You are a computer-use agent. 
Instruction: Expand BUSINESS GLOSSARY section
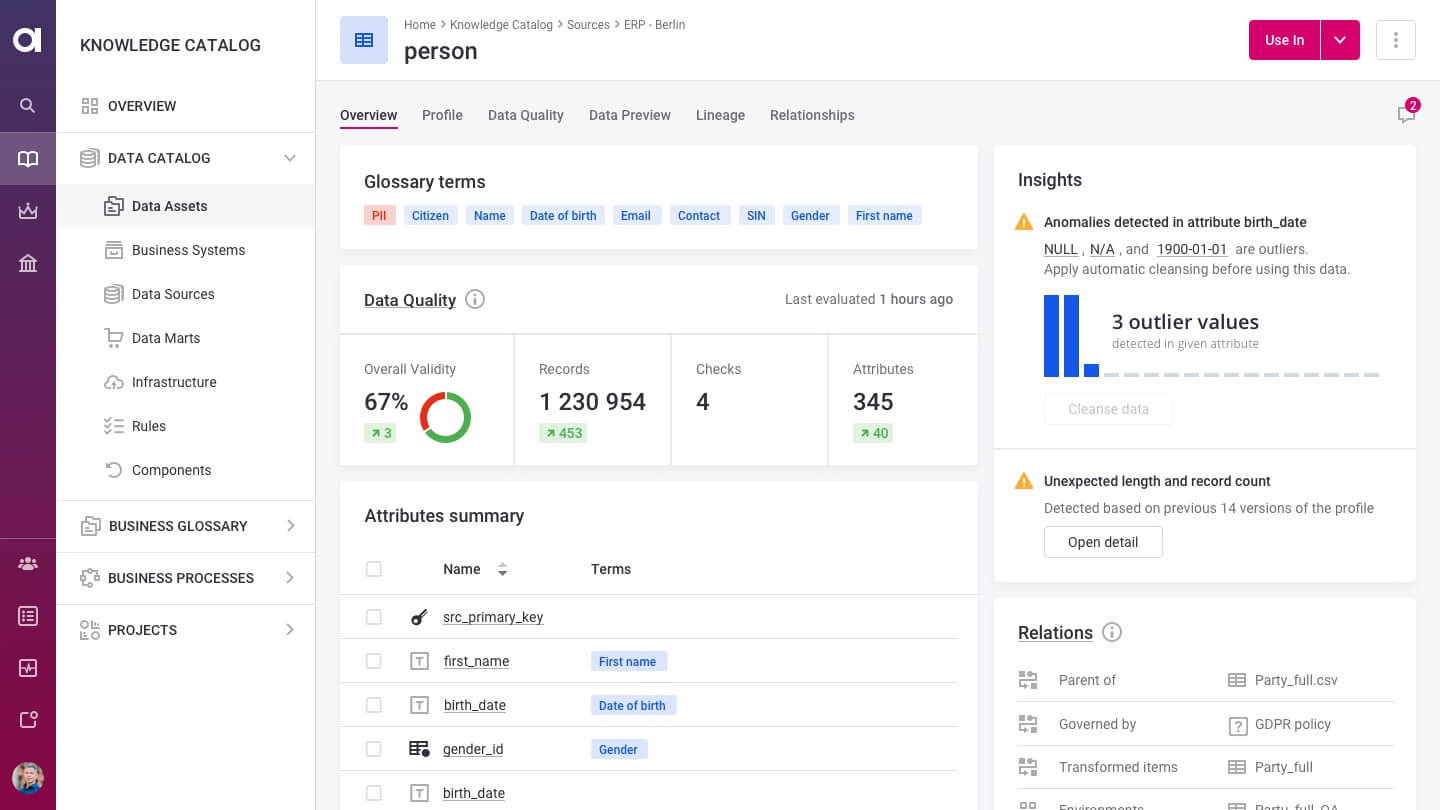(x=290, y=526)
